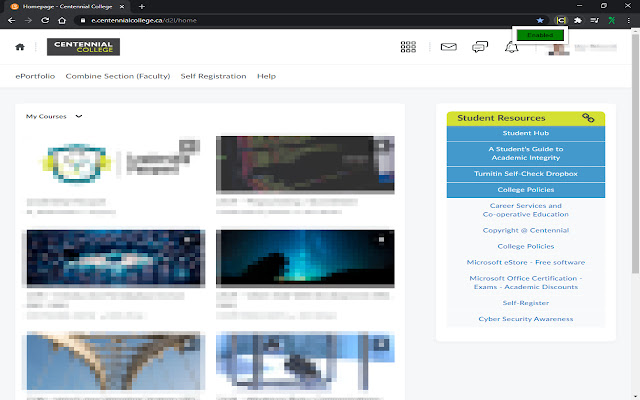Screen dimensions: 640x400
Task: Open Combine Section (Faculty) menu item
Action: 118,76
